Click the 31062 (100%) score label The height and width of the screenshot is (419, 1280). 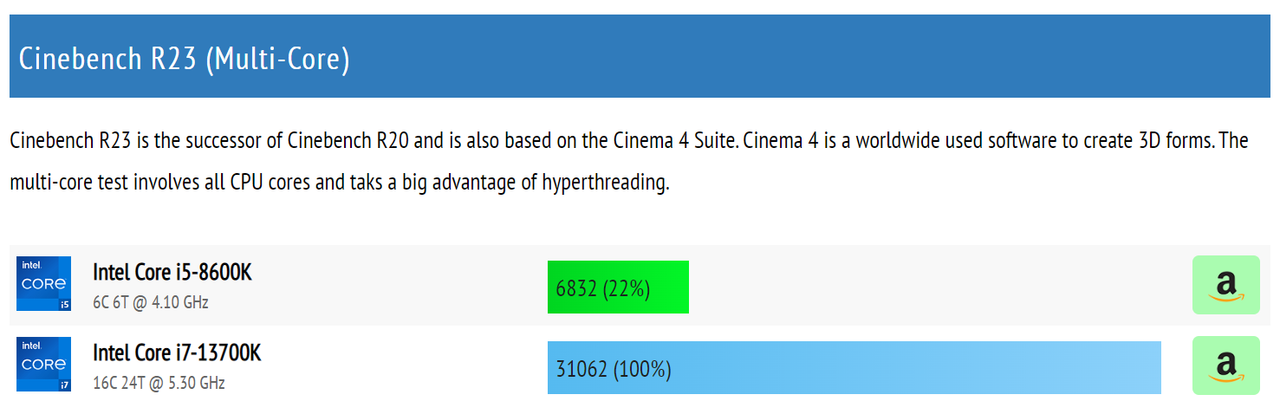[613, 370]
